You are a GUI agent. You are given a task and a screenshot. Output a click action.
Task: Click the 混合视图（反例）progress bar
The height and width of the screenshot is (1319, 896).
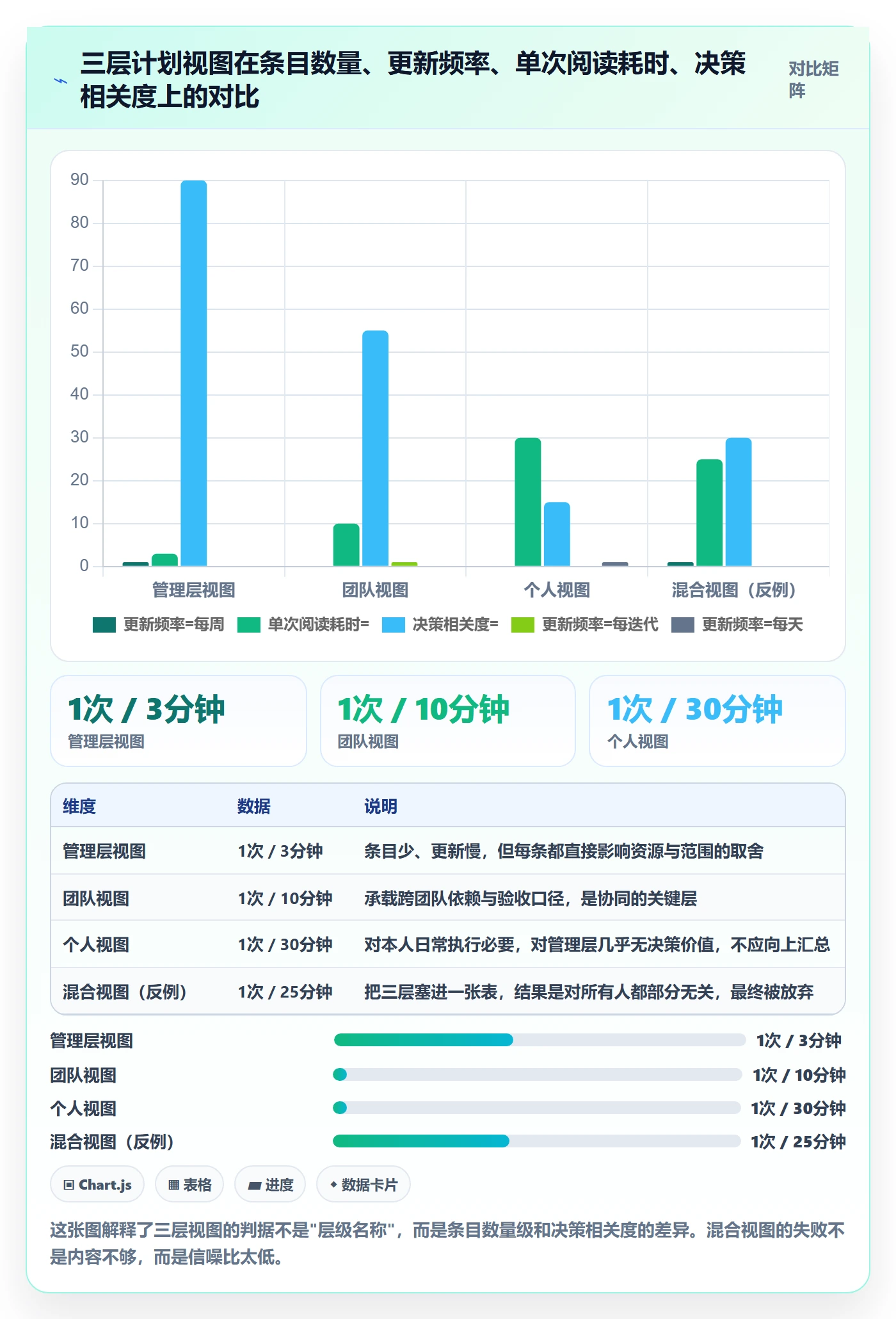pos(537,1141)
